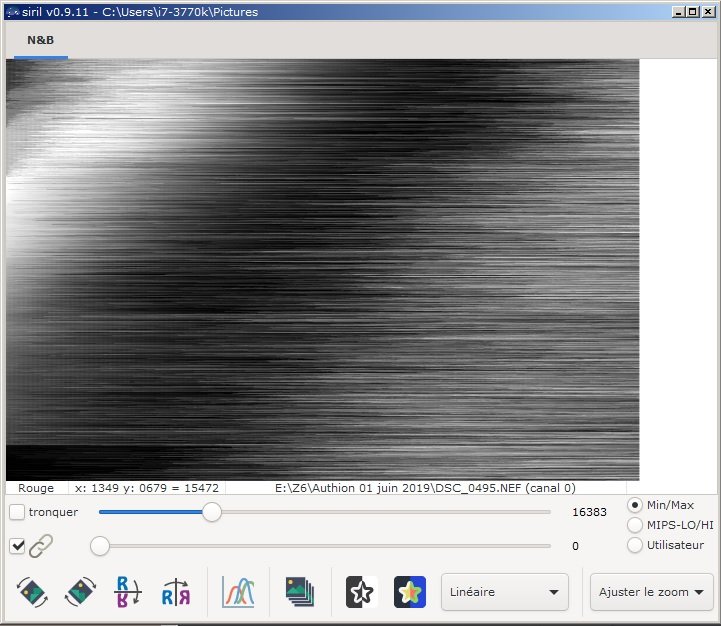
Task: Click the upper cut-off slider handle
Action: coord(212,512)
